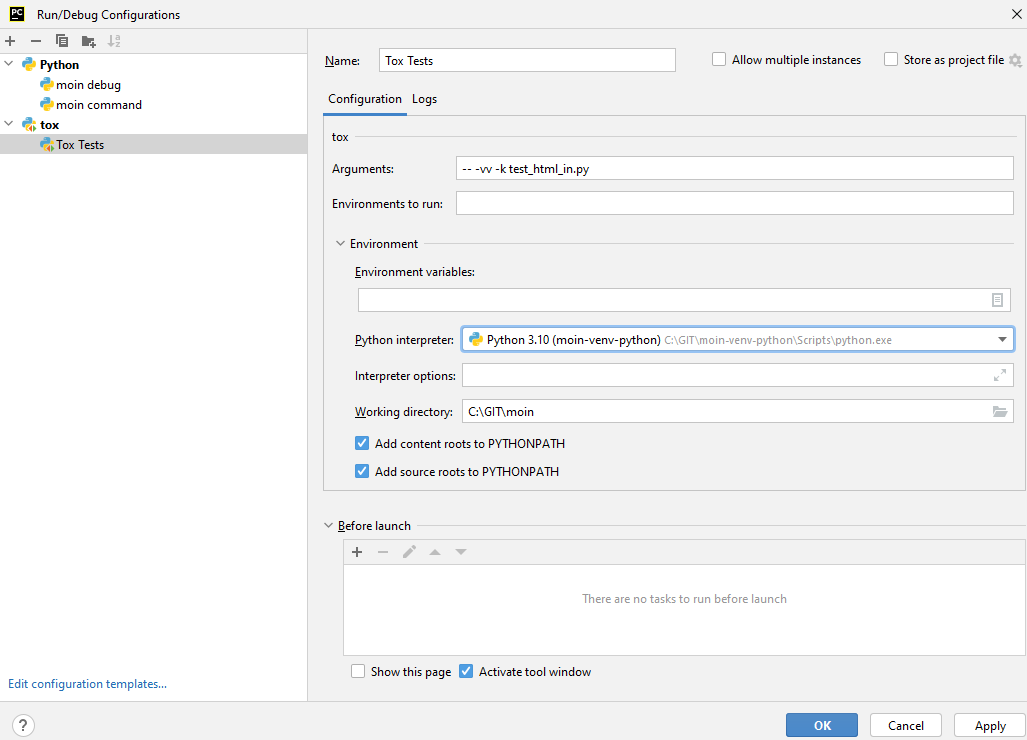Open the Python interpreter dropdown
The width and height of the screenshot is (1027, 740).
1002,340
